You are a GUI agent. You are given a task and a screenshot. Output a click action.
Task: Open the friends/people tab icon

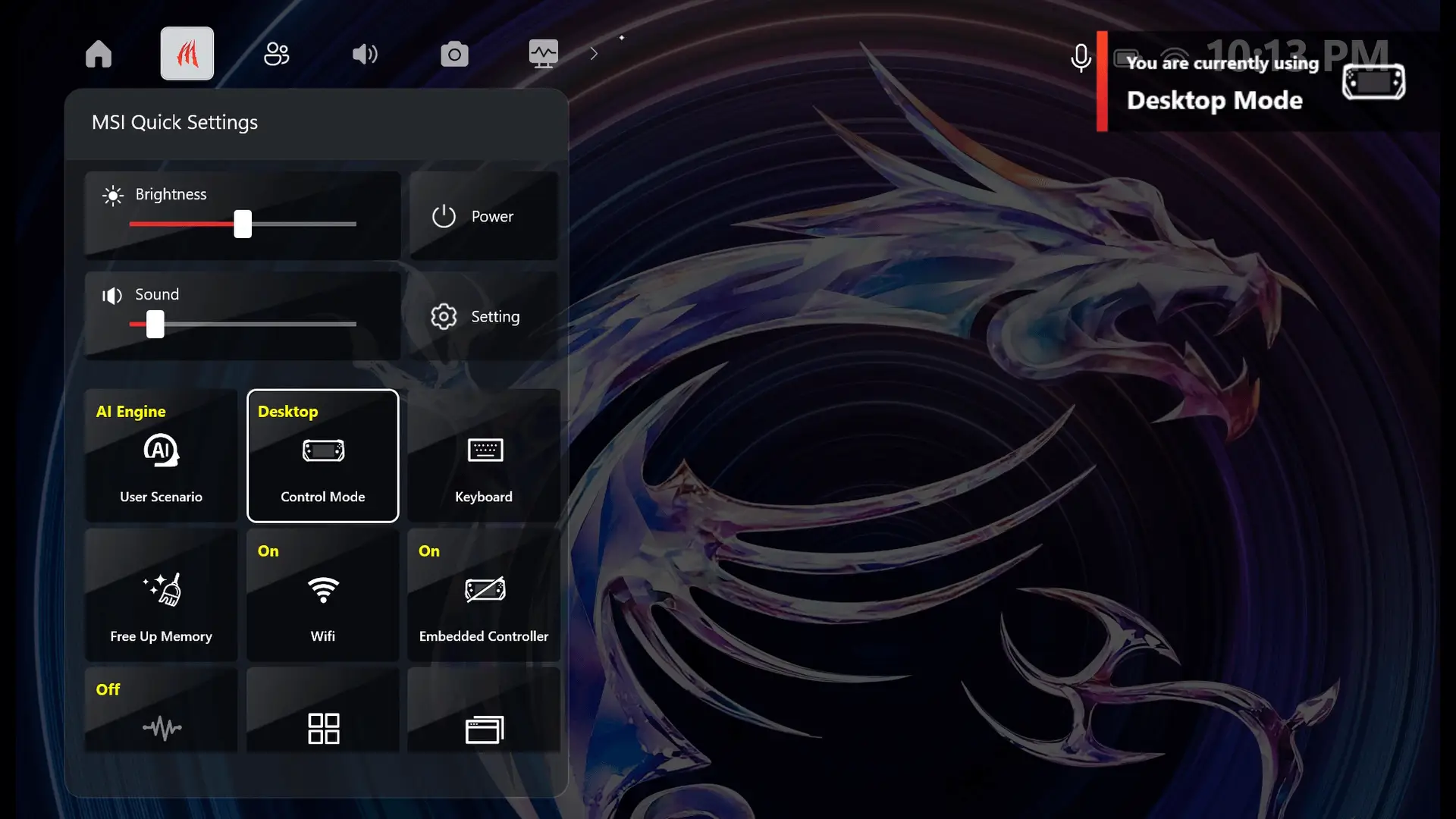tap(276, 54)
